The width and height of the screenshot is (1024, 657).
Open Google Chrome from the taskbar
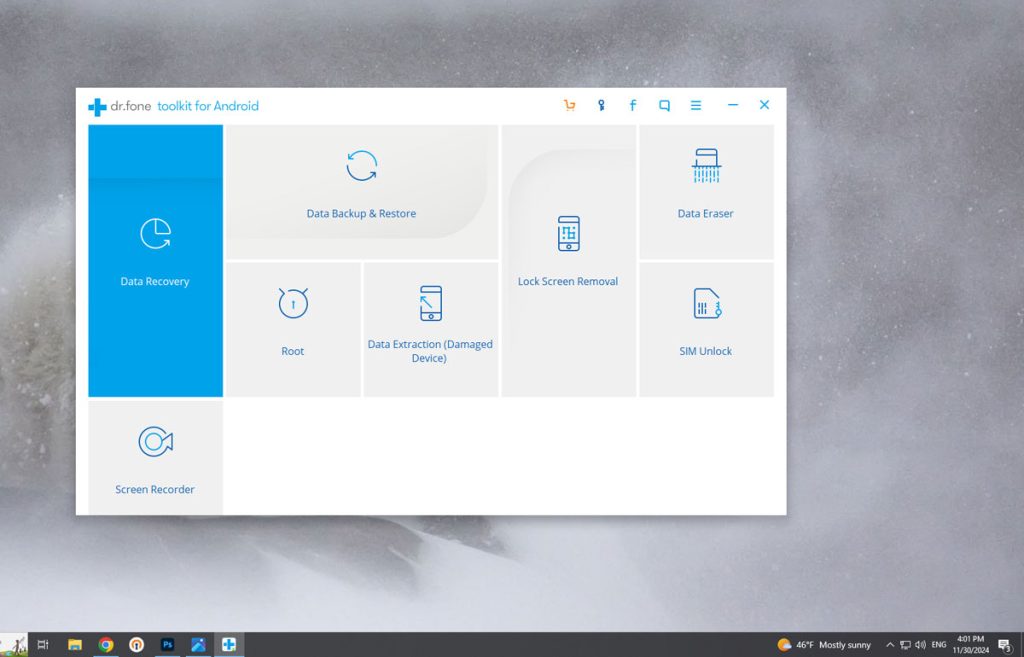[106, 645]
